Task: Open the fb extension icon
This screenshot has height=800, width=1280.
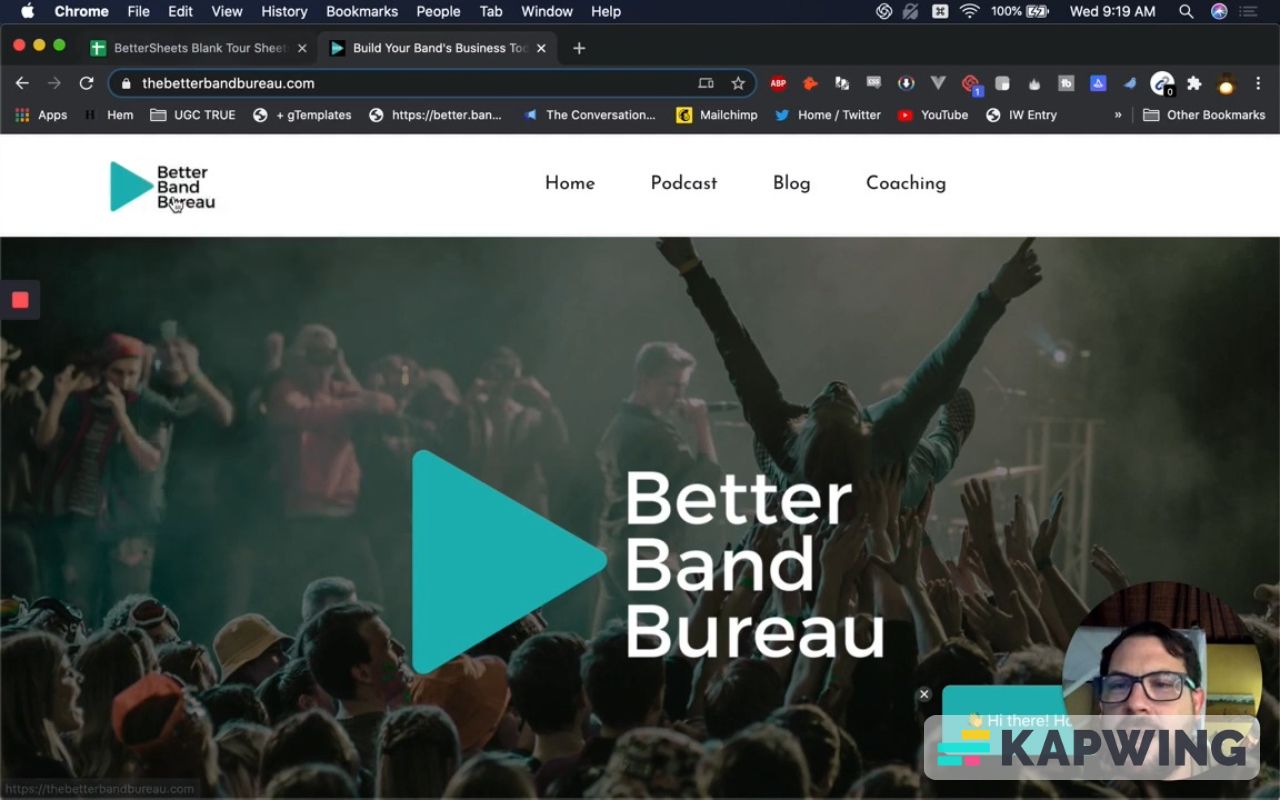Action: pyautogui.click(x=1066, y=84)
